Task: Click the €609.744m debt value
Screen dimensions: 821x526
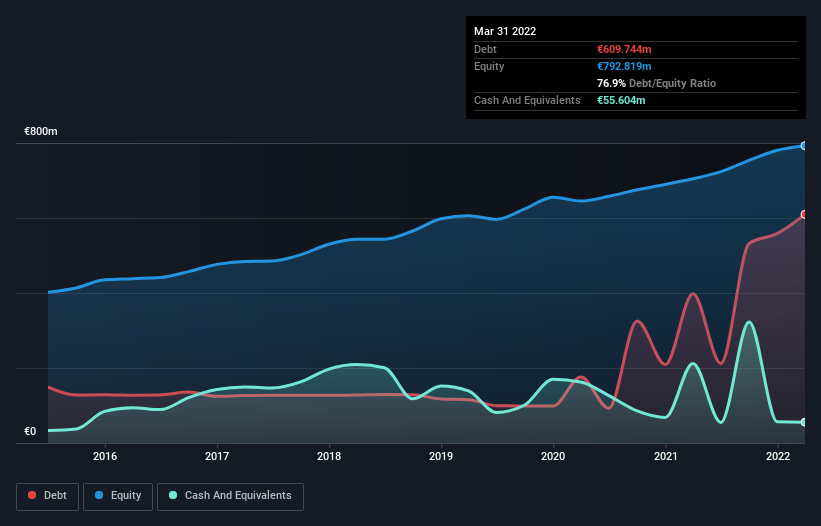Action: coord(624,49)
